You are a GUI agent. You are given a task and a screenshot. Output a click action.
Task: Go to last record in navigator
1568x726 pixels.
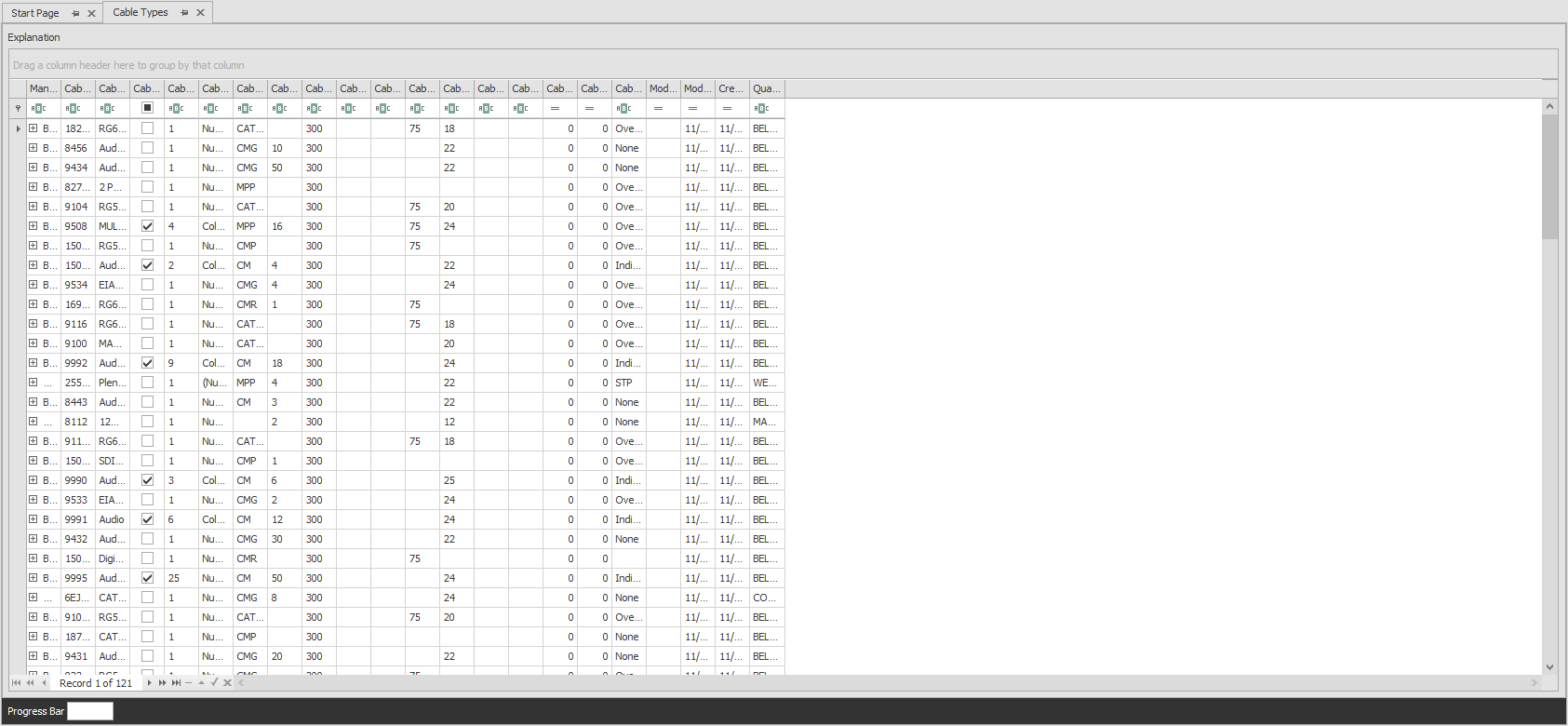pyautogui.click(x=176, y=683)
